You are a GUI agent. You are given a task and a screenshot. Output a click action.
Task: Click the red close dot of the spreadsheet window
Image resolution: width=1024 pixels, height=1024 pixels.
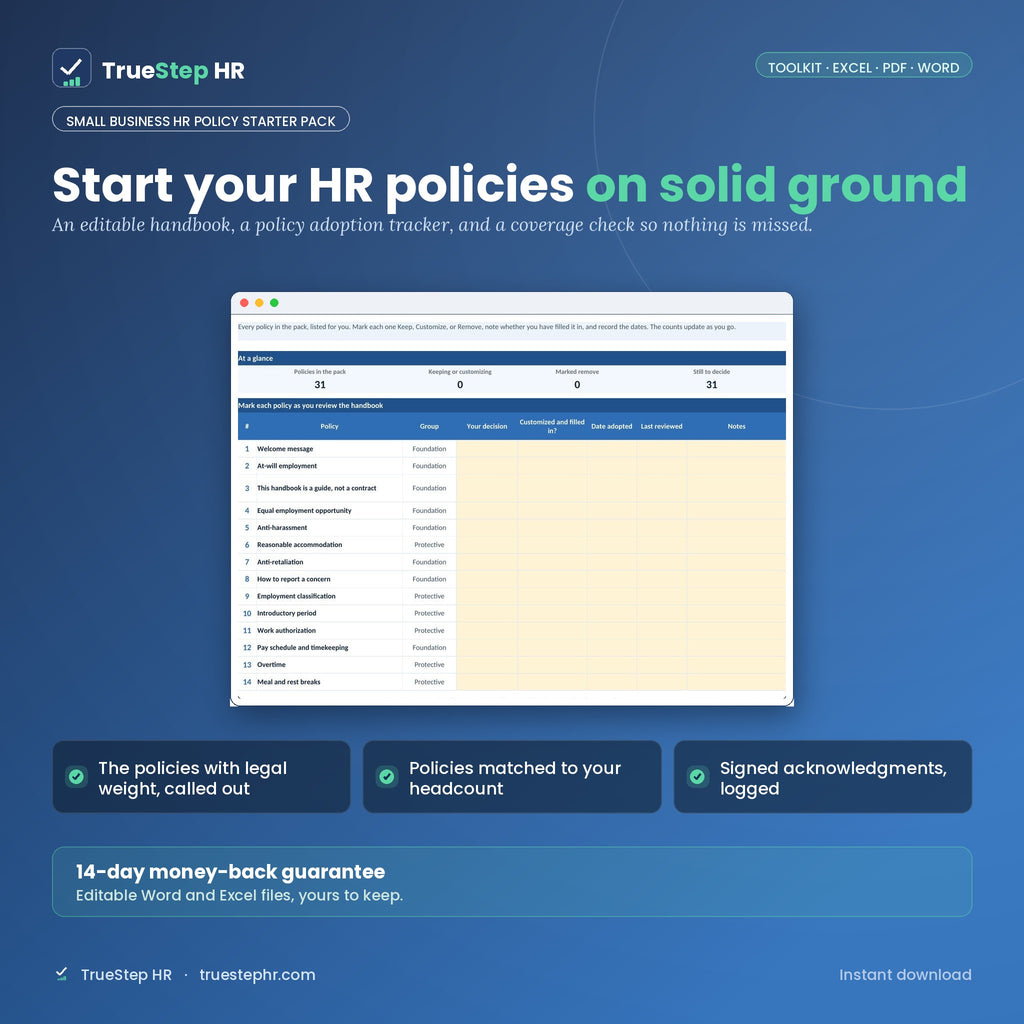[x=244, y=302]
